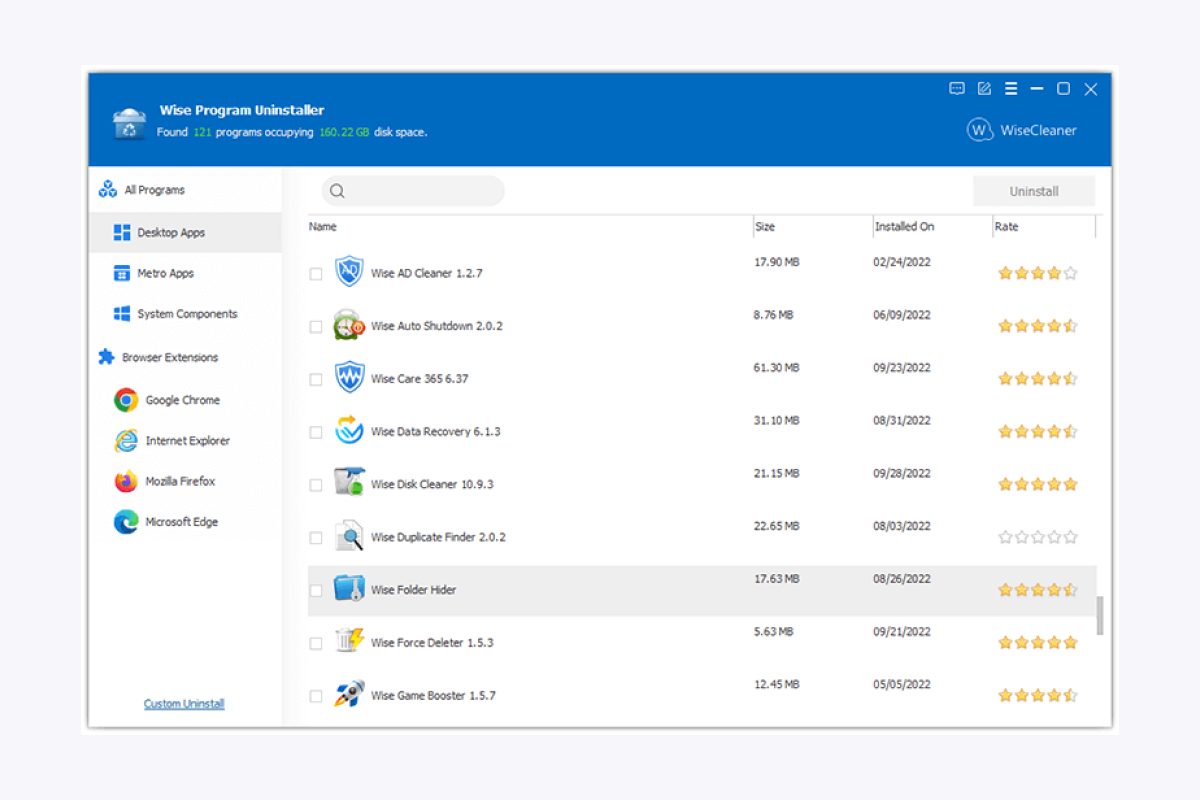This screenshot has height=800, width=1200.
Task: Tick the Wise Folder Hider checkbox
Action: (315, 589)
